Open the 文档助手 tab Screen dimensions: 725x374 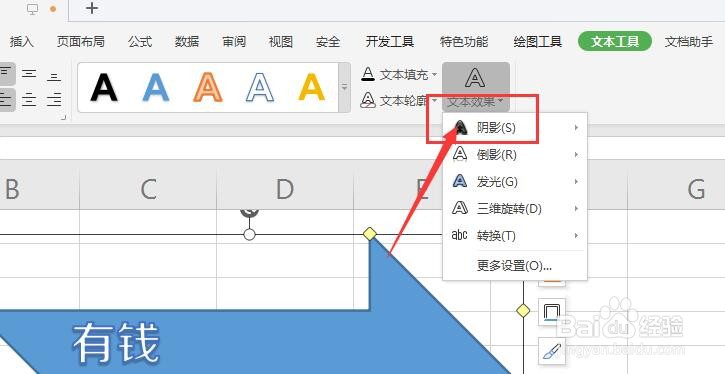[x=688, y=42]
